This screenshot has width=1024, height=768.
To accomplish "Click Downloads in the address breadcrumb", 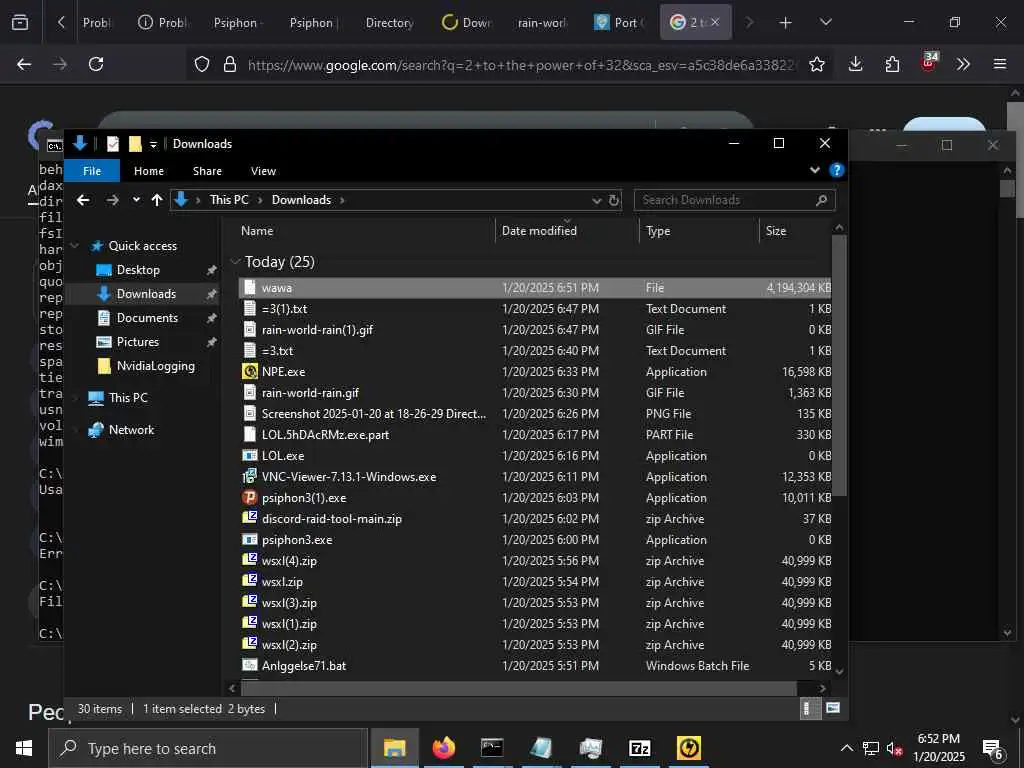I will click(301, 200).
